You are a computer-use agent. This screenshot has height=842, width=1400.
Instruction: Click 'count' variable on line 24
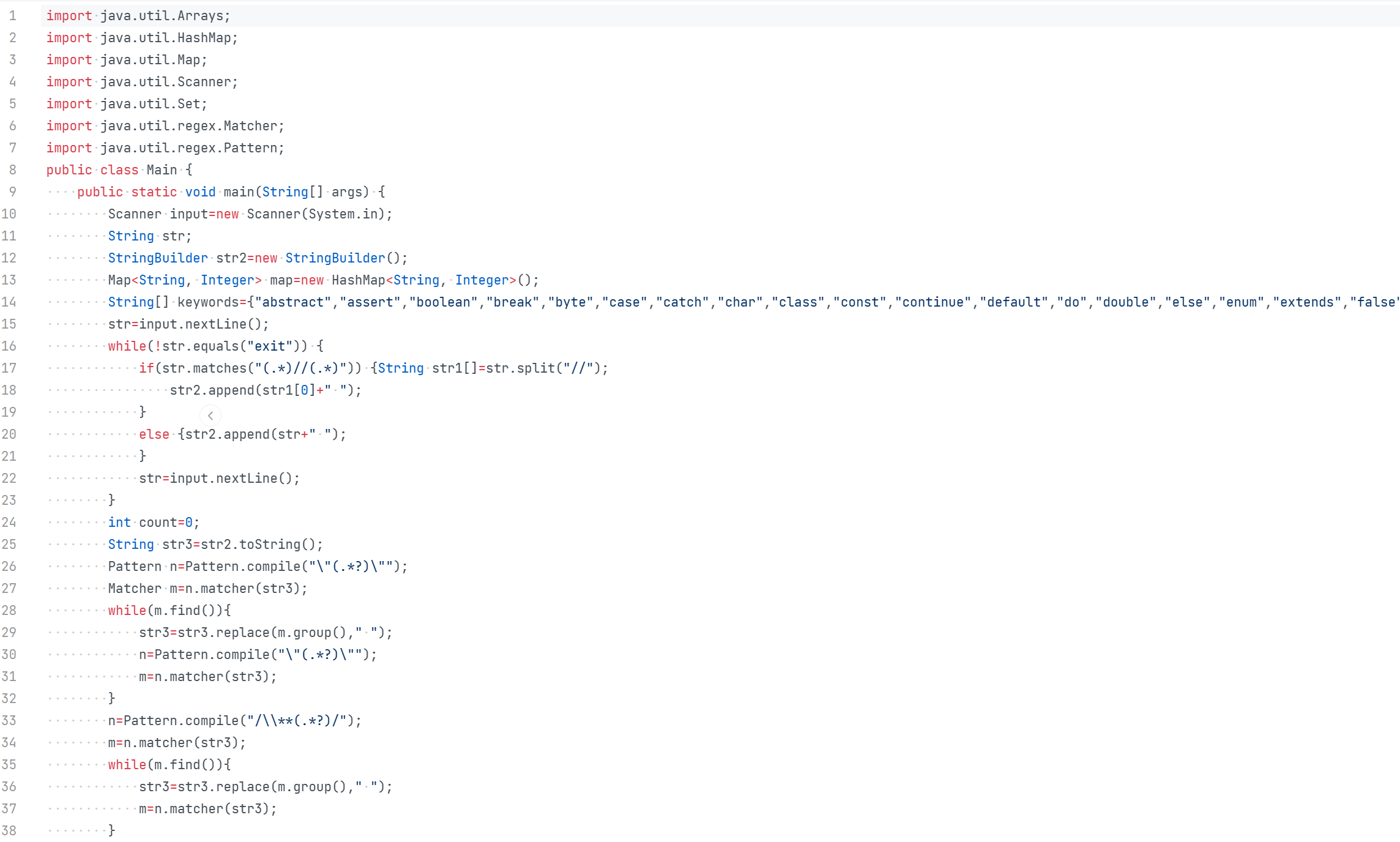click(x=158, y=523)
